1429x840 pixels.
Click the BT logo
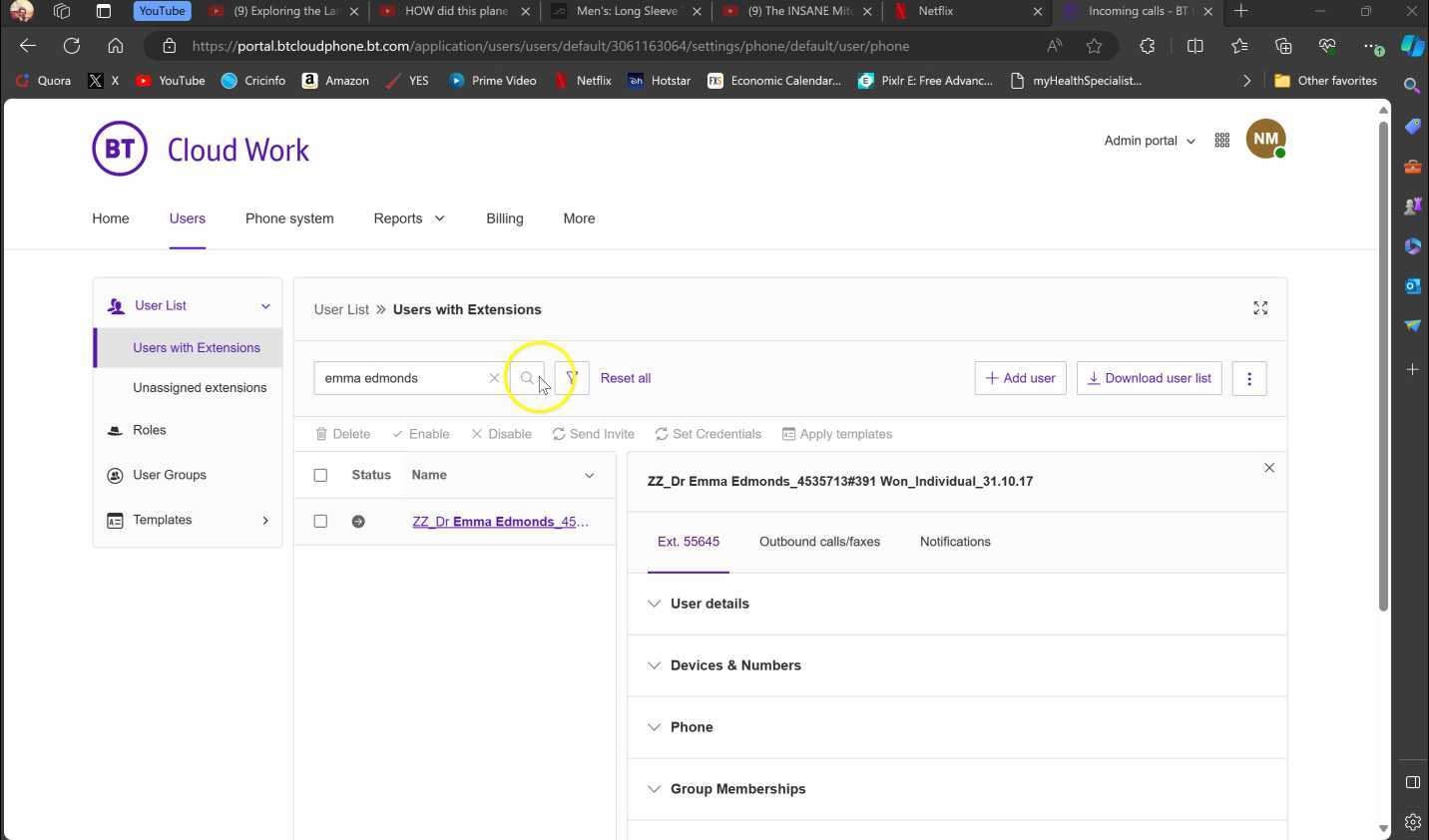[x=120, y=149]
